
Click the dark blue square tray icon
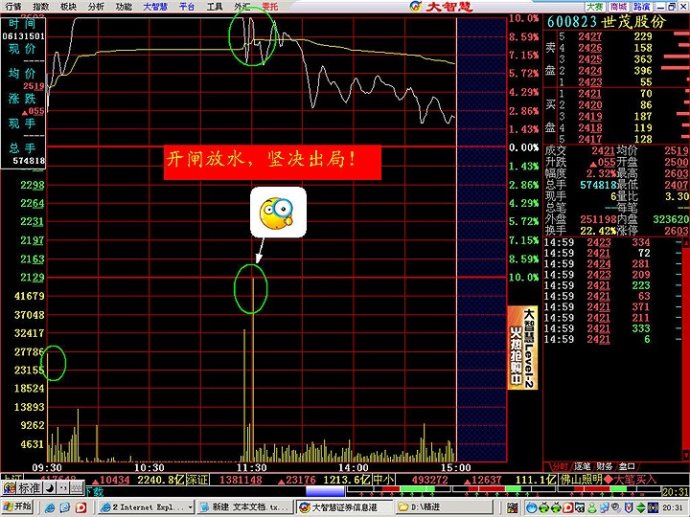click(653, 508)
